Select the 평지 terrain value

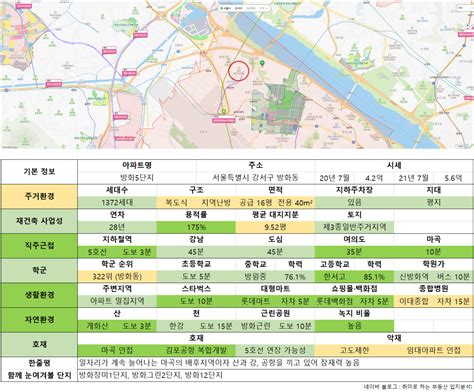pyautogui.click(x=434, y=202)
